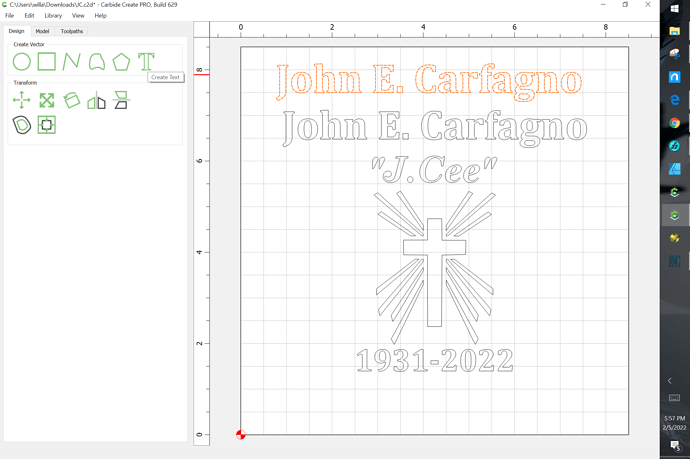Select the Create Circle tool

coord(22,62)
